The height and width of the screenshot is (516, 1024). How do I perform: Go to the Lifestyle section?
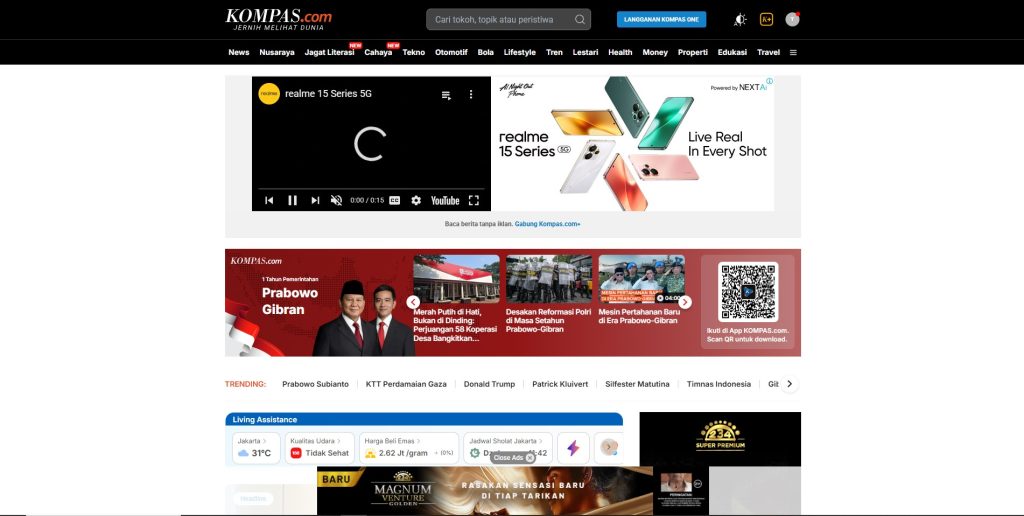pos(520,52)
